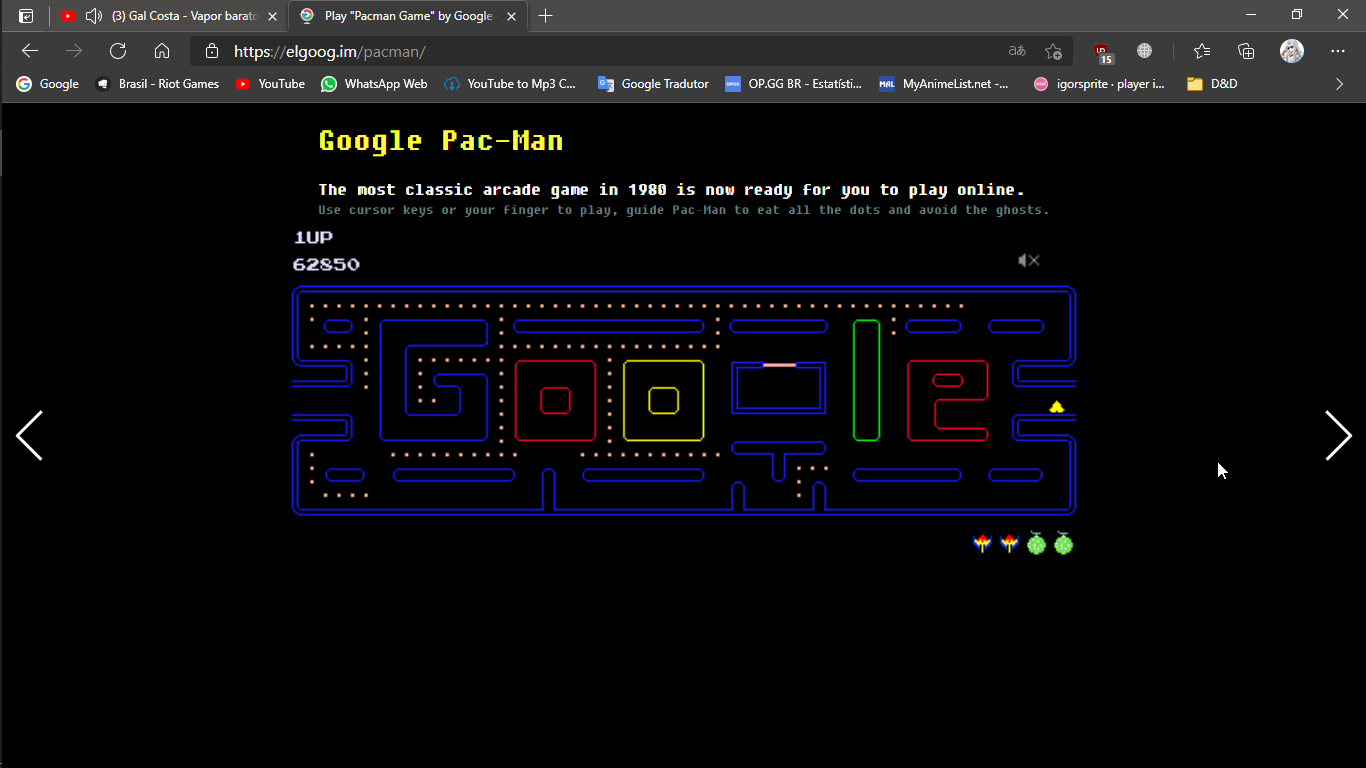Open the browser home page

click(162, 51)
